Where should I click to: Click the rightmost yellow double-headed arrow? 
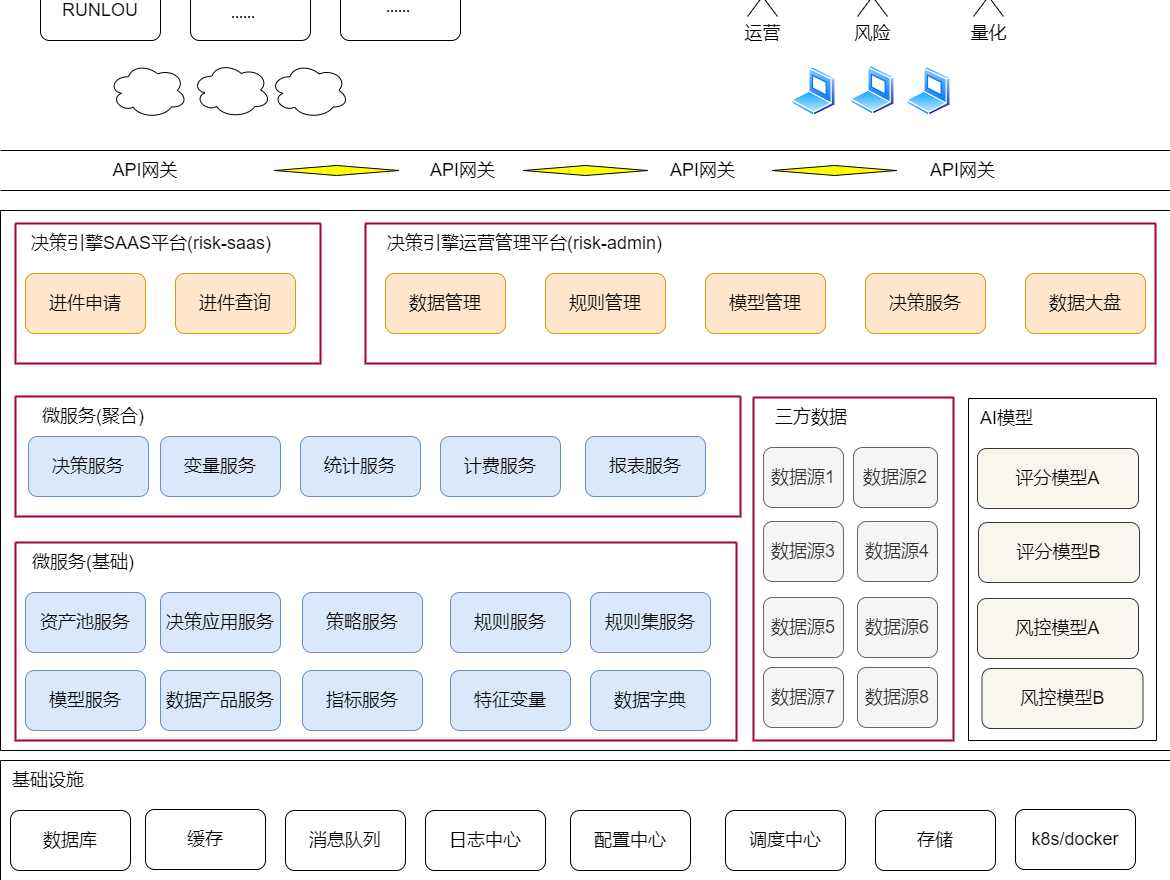(x=834, y=170)
